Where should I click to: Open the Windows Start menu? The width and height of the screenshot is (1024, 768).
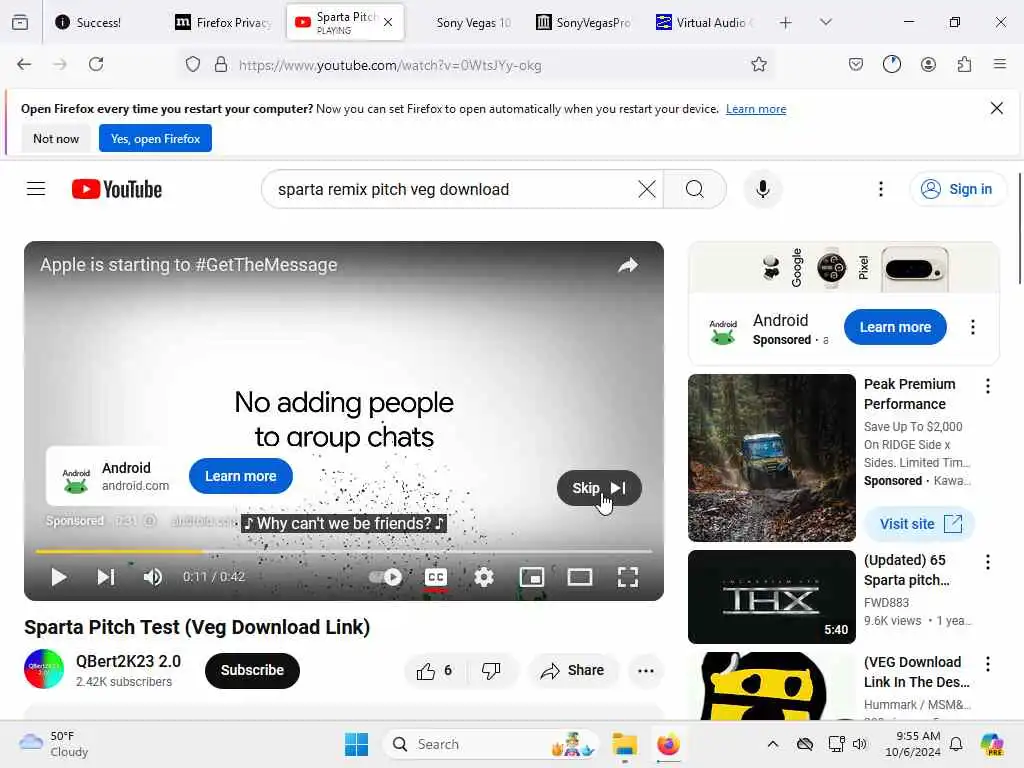357,744
